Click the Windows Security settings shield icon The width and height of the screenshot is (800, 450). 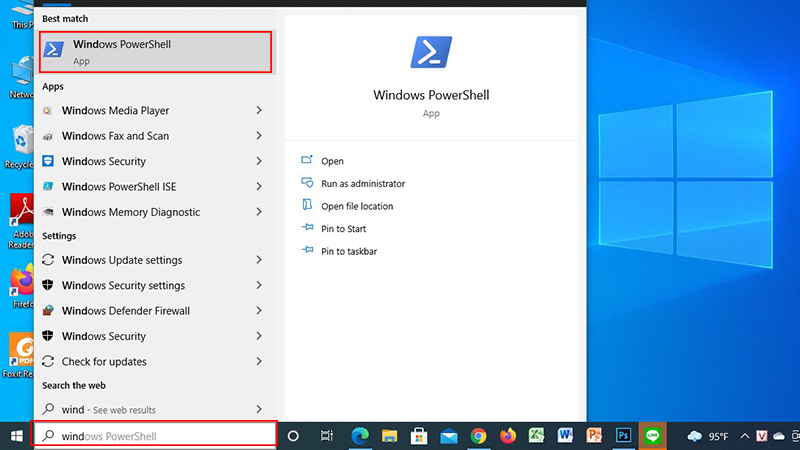[x=48, y=285]
